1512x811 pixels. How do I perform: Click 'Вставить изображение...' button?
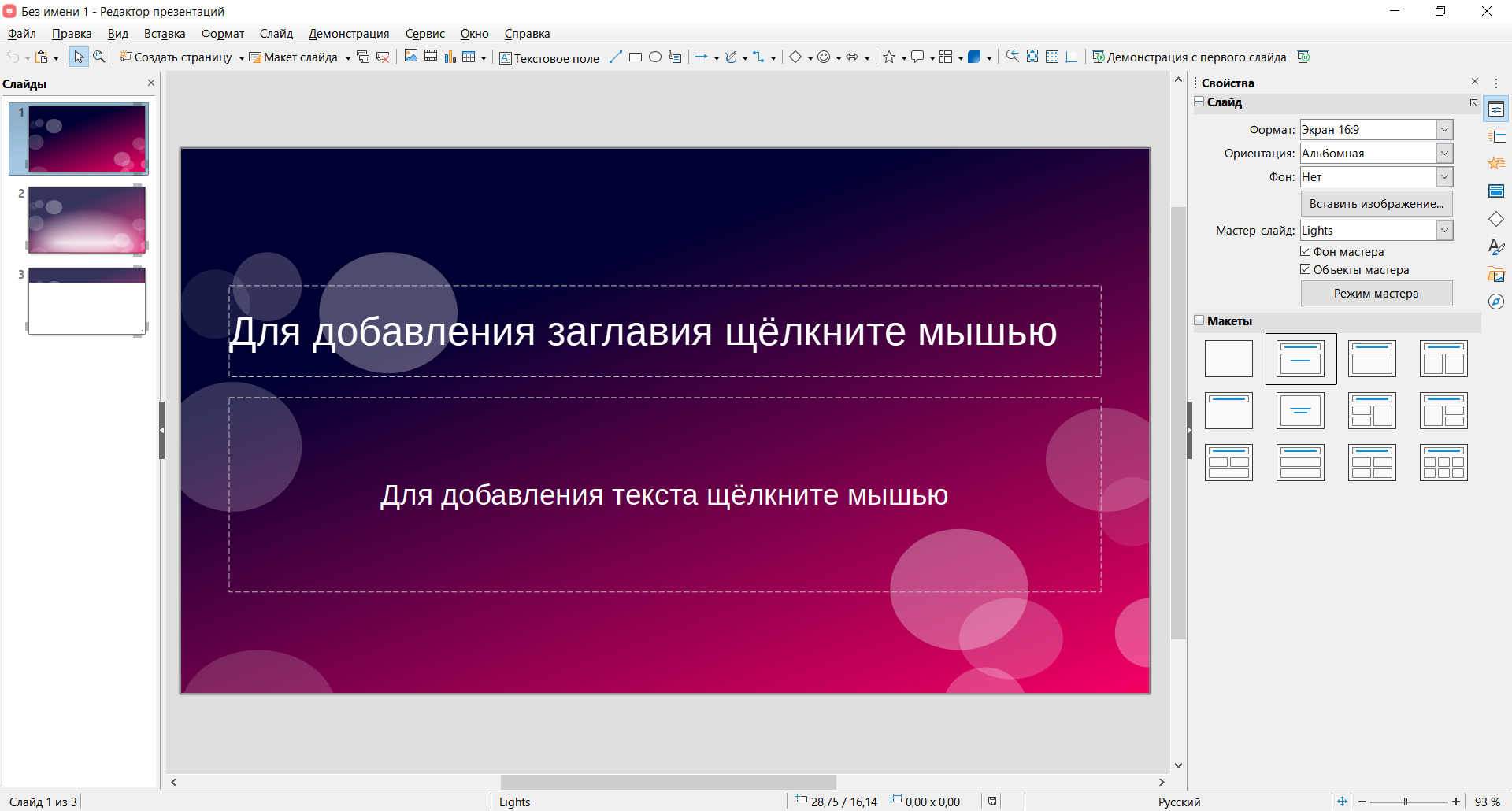[1377, 204]
